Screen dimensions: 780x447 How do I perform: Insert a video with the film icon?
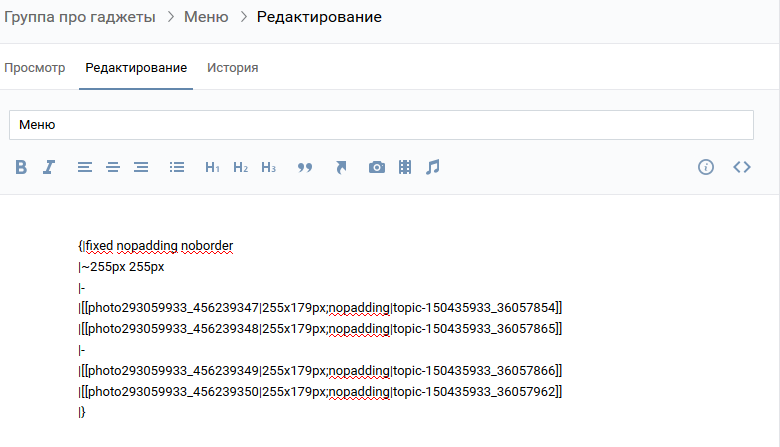404,167
